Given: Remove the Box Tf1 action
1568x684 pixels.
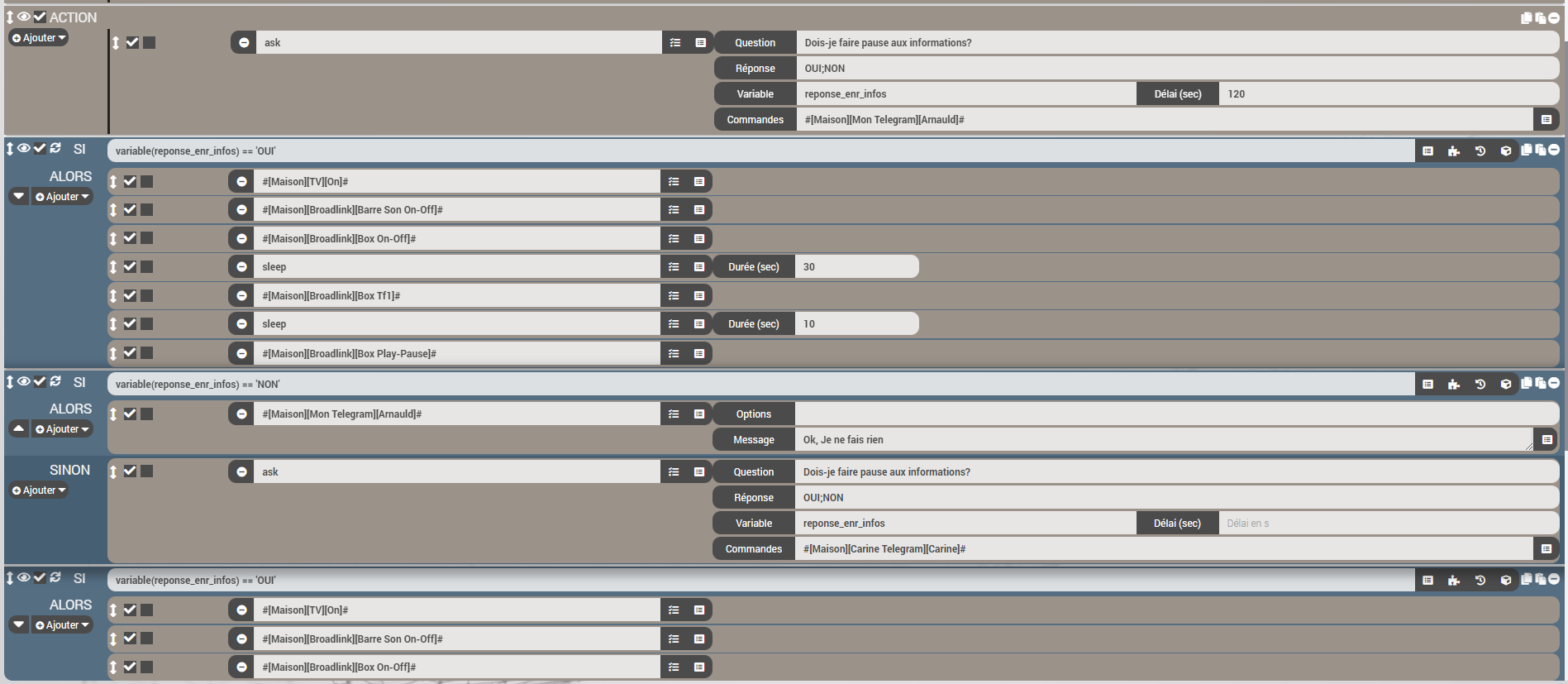Looking at the screenshot, I should pyautogui.click(x=241, y=295).
